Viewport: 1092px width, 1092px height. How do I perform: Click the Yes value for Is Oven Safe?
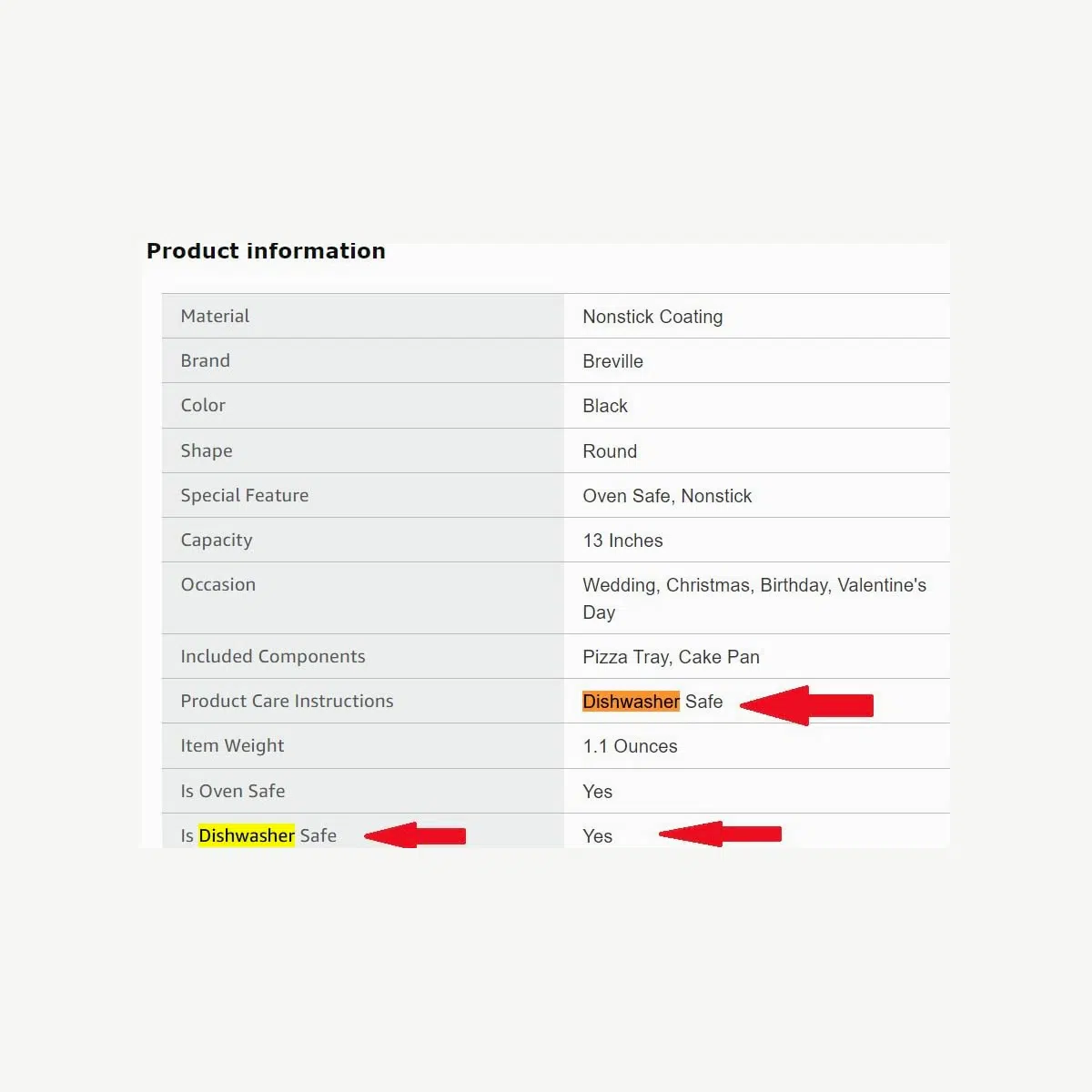coord(597,792)
